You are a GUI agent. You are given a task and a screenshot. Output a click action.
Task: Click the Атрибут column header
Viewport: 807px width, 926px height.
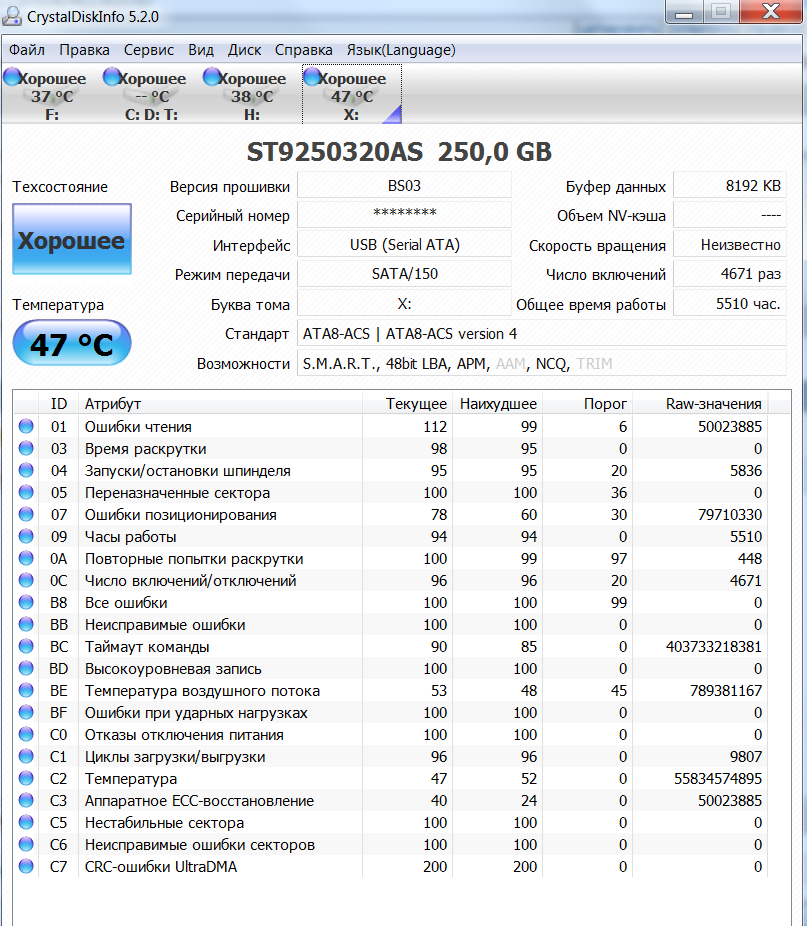(x=220, y=403)
